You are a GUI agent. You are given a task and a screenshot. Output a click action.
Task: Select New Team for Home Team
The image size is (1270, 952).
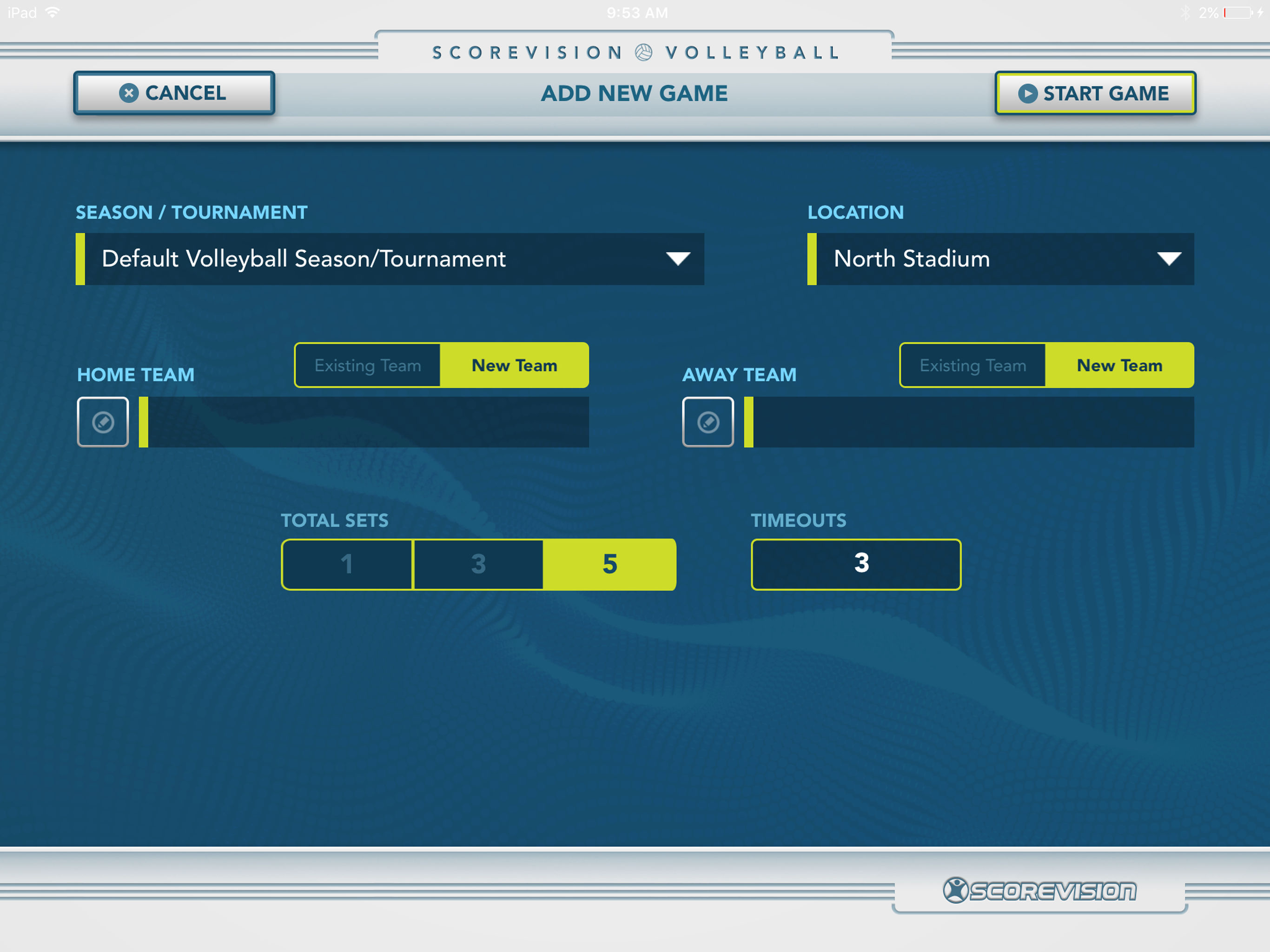(x=515, y=365)
